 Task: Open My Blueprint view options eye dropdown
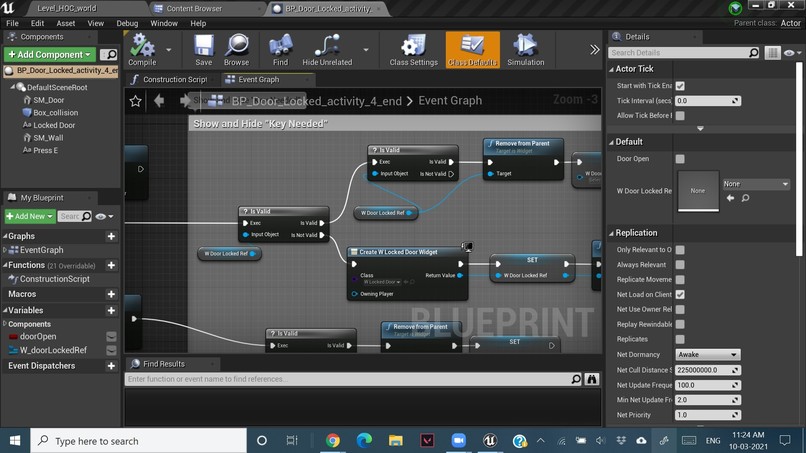point(104,216)
